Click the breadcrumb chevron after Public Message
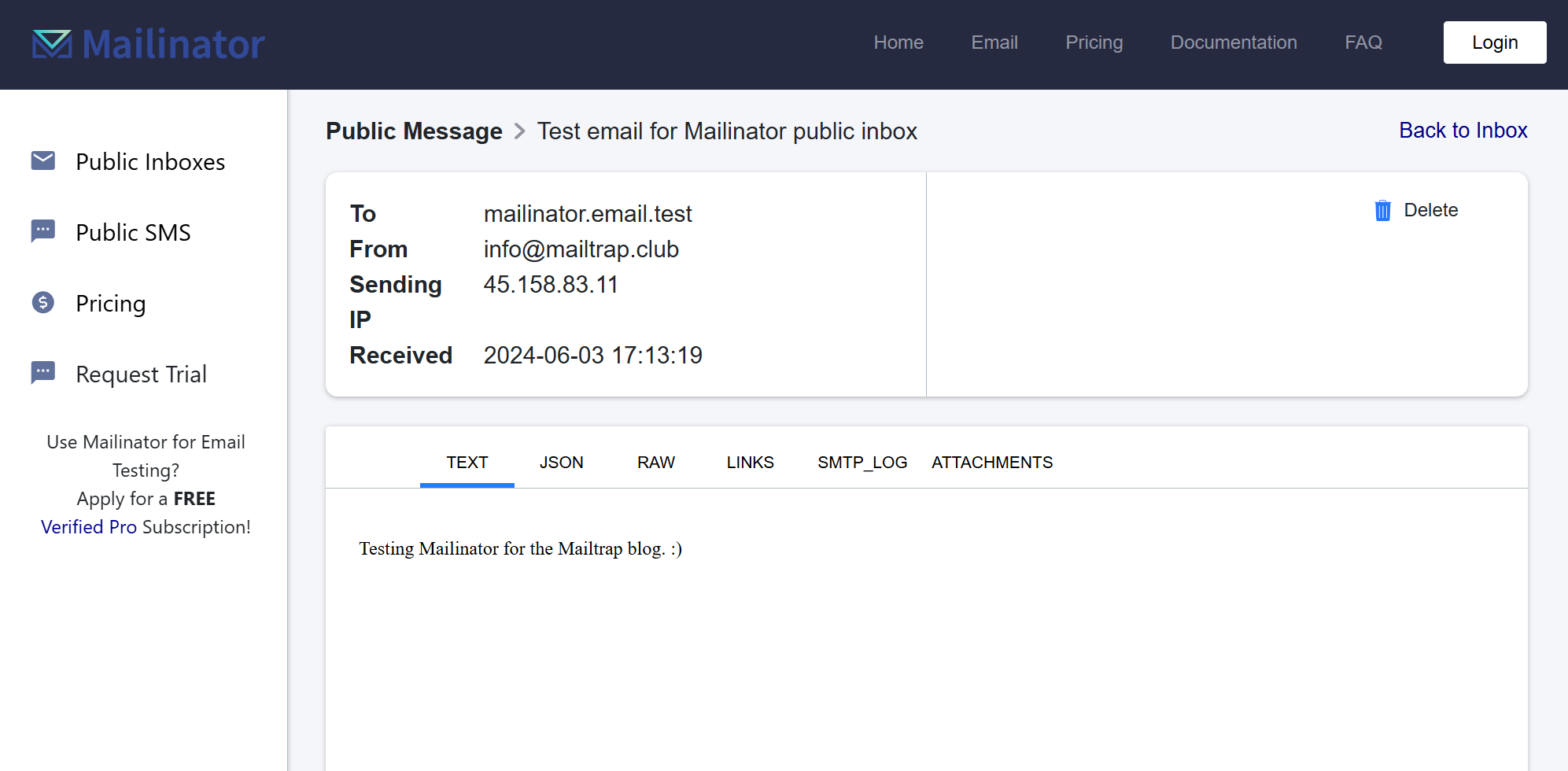The height and width of the screenshot is (771, 1568). (519, 131)
